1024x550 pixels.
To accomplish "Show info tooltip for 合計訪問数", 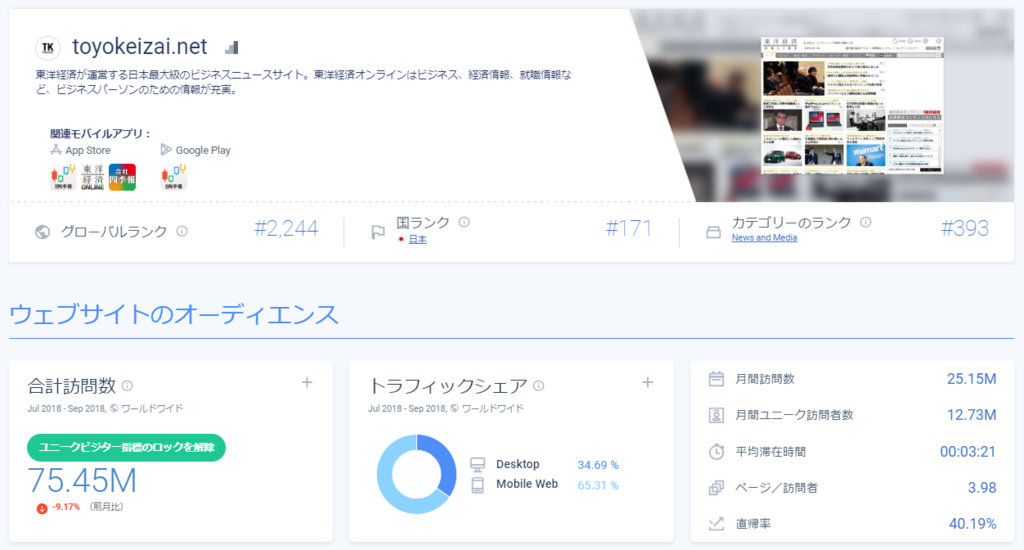I will click(127, 385).
